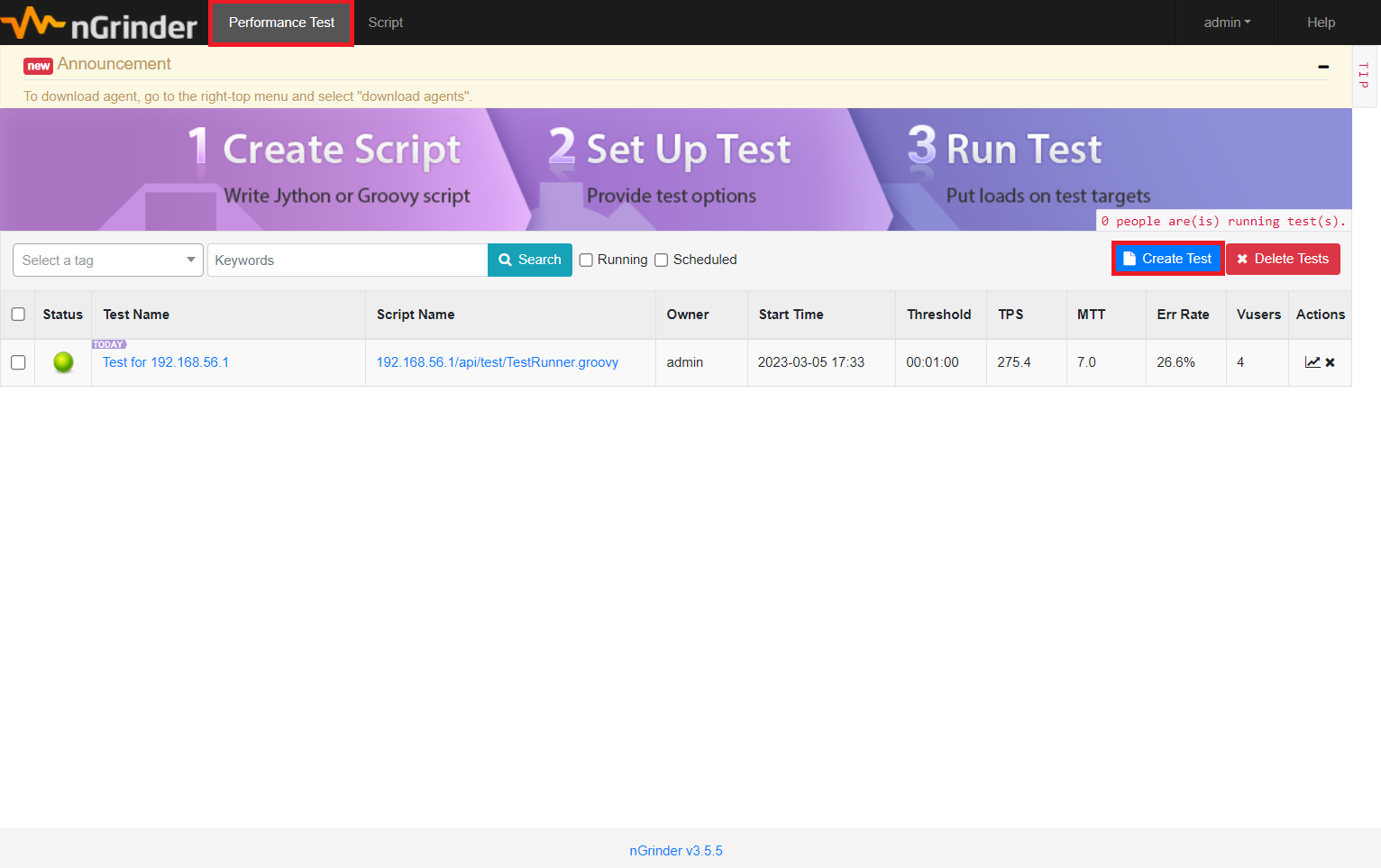The height and width of the screenshot is (868, 1381).
Task: Select the checkbox for Test for 192.168.56.1
Action: click(18, 362)
